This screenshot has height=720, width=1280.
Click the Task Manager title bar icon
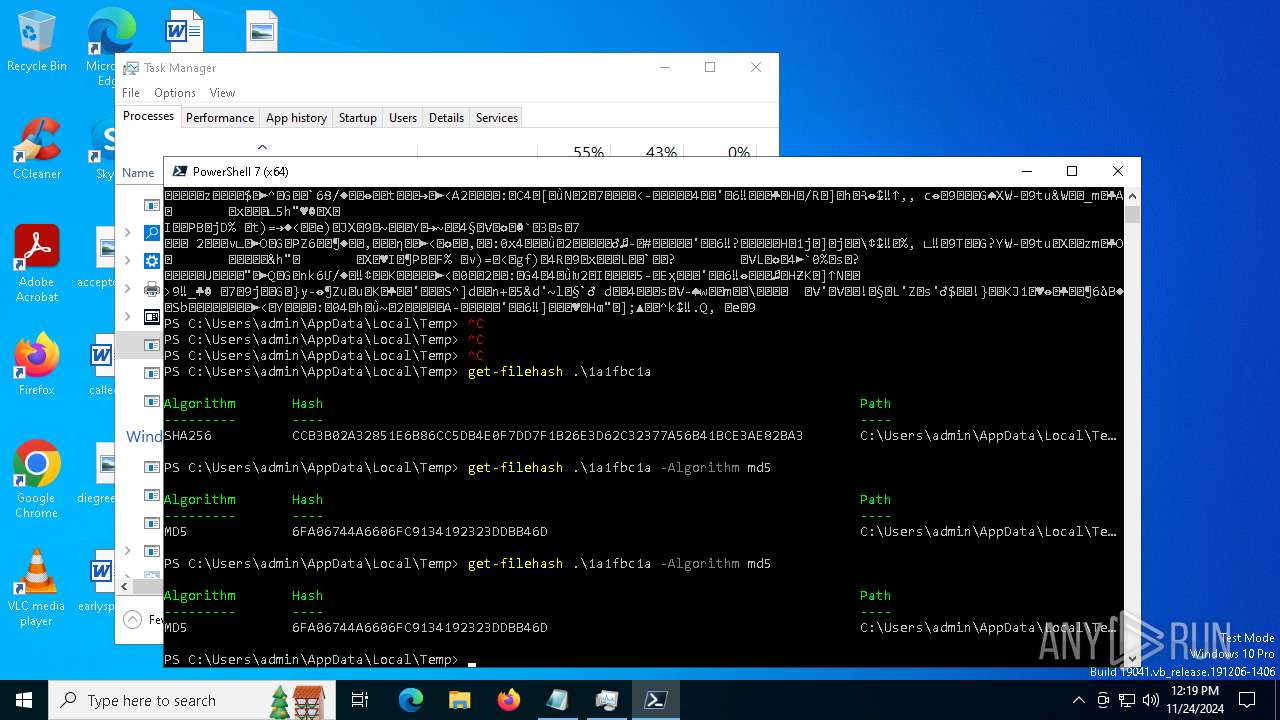(131, 68)
